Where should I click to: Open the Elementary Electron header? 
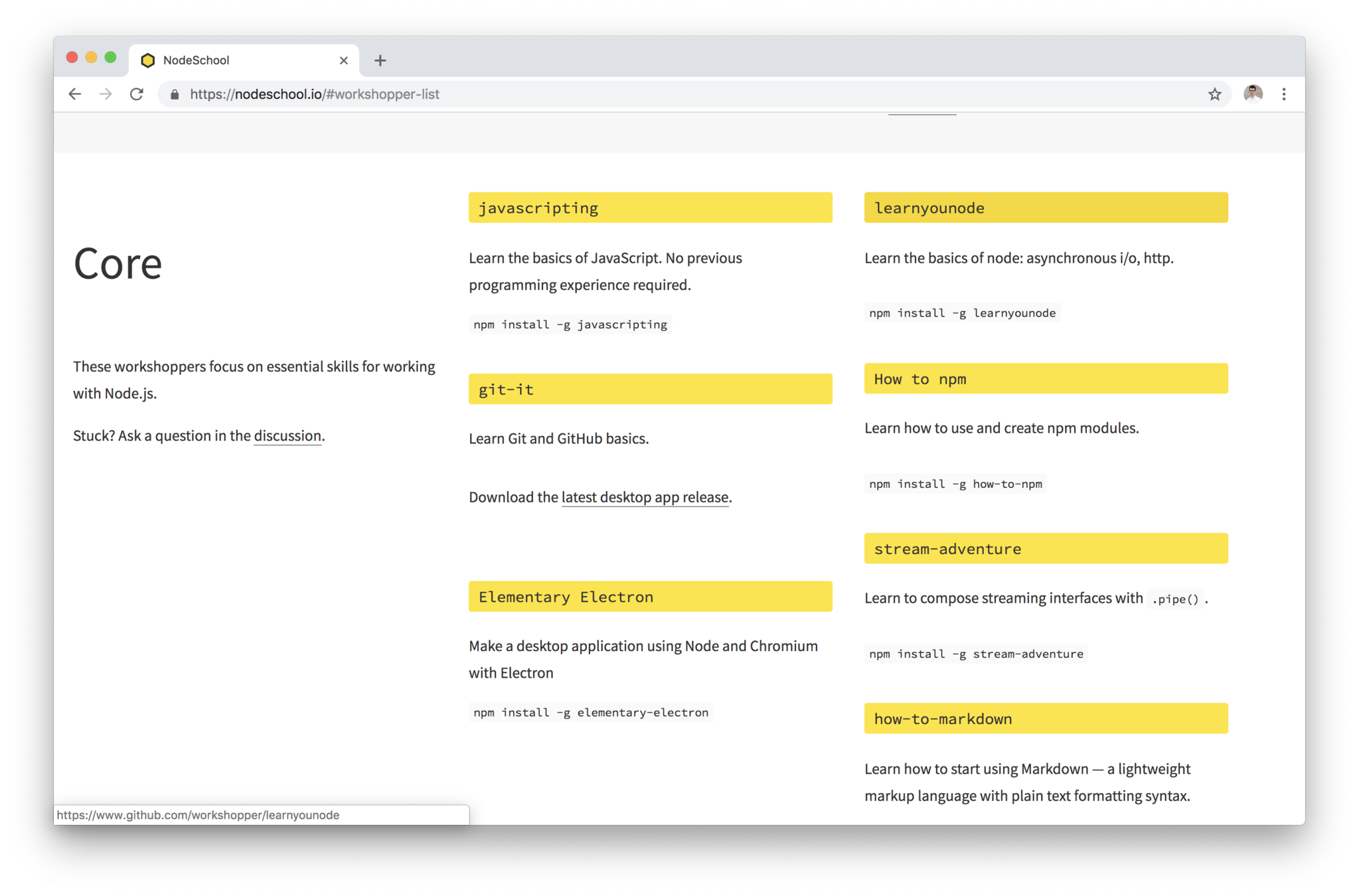[649, 597]
